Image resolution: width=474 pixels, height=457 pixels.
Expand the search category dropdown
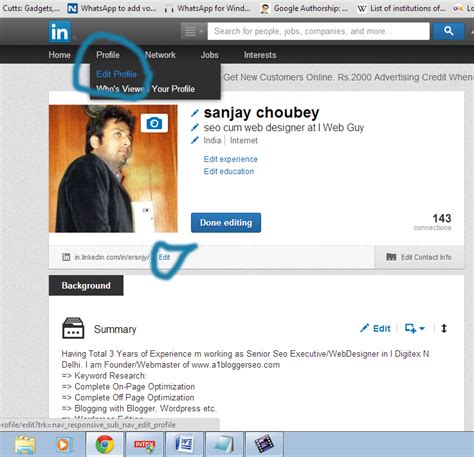[193, 31]
